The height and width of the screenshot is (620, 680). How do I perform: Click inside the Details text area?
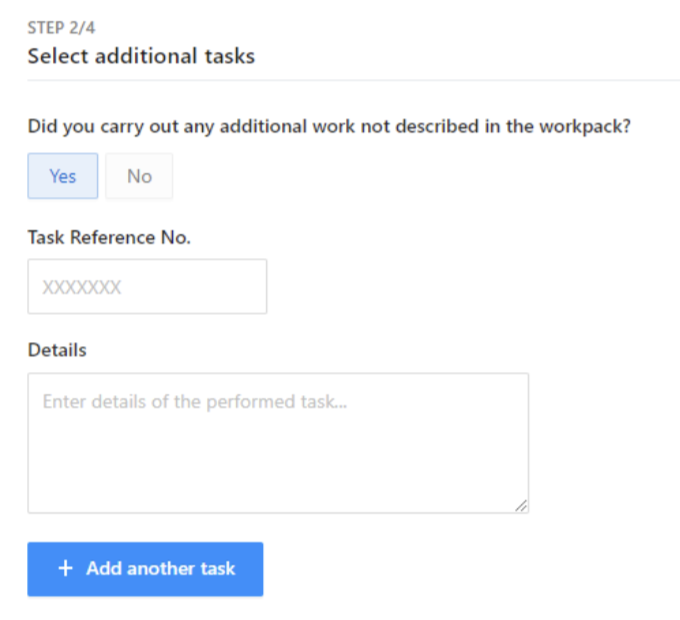coord(278,443)
